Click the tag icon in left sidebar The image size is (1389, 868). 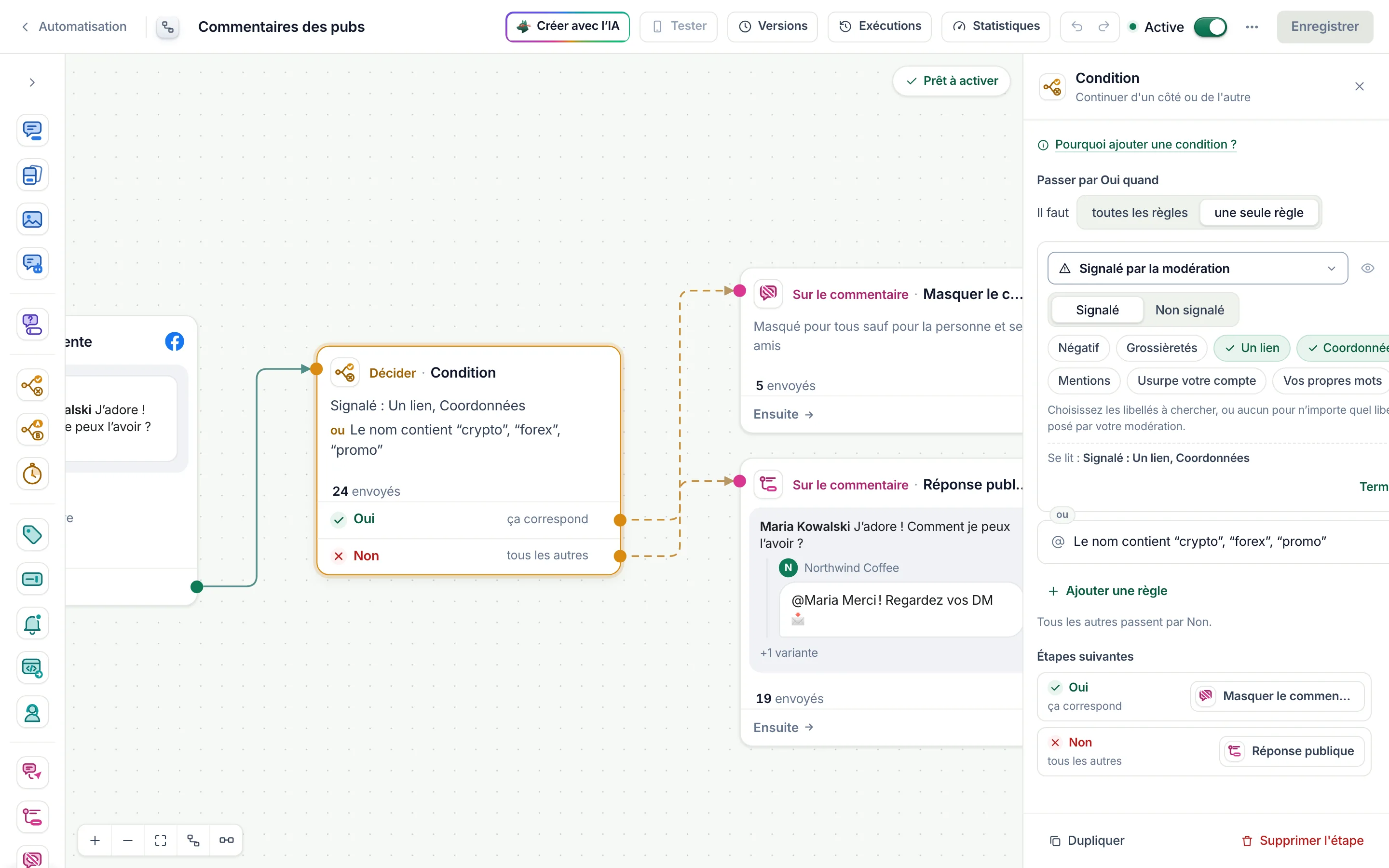[32, 534]
